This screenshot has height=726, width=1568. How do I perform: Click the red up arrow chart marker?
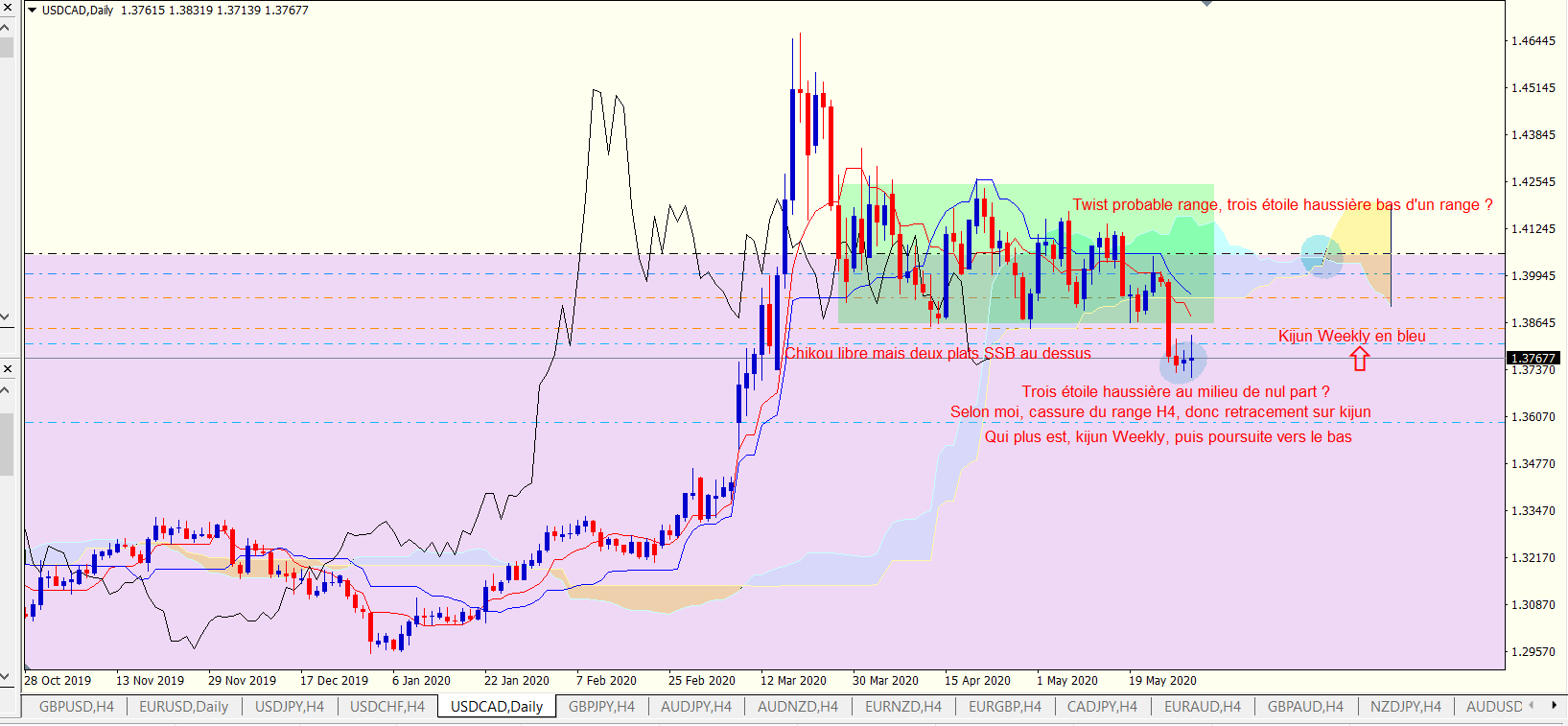pos(1359,359)
